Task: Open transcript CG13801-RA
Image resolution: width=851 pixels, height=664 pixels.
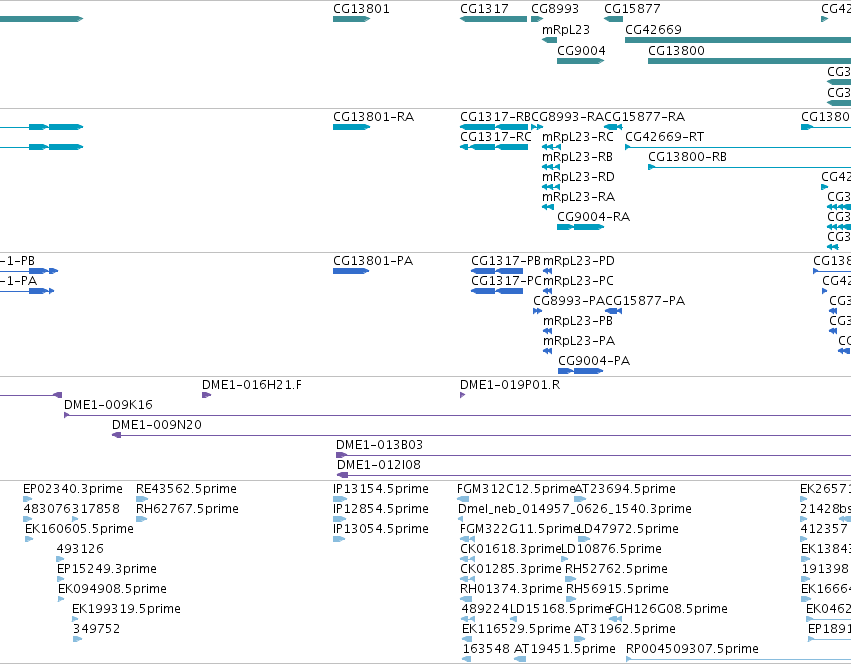Action: (x=351, y=127)
